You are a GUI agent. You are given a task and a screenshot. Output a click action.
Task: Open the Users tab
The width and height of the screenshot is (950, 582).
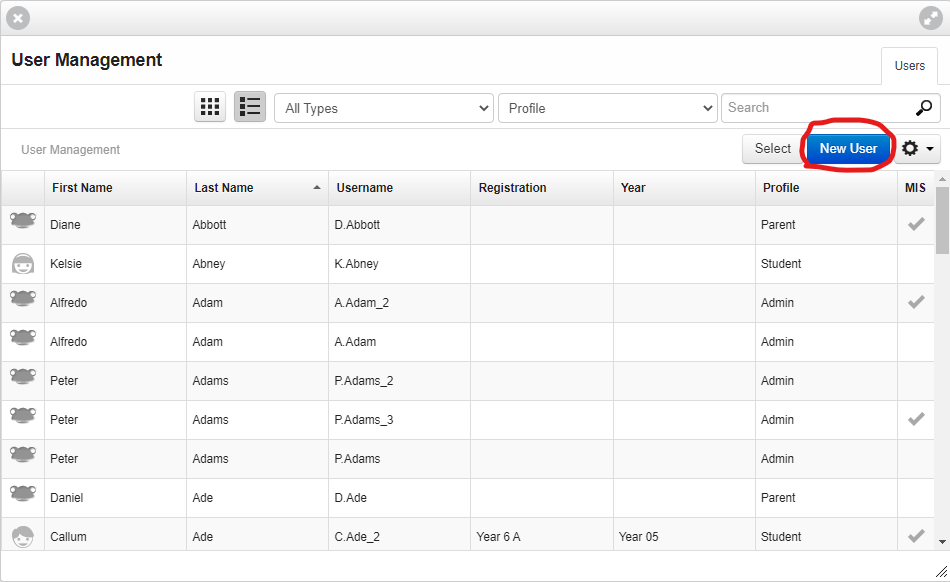[x=909, y=65]
